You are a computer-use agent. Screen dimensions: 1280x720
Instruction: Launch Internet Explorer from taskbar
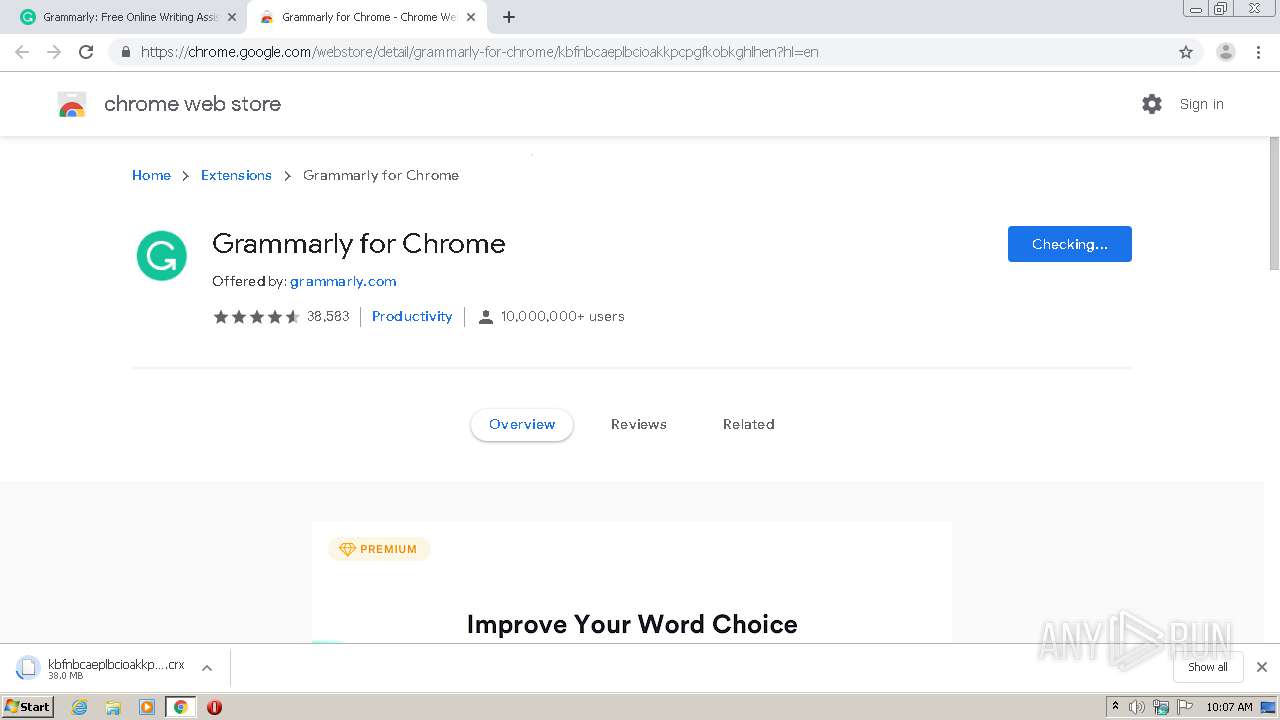pos(80,707)
